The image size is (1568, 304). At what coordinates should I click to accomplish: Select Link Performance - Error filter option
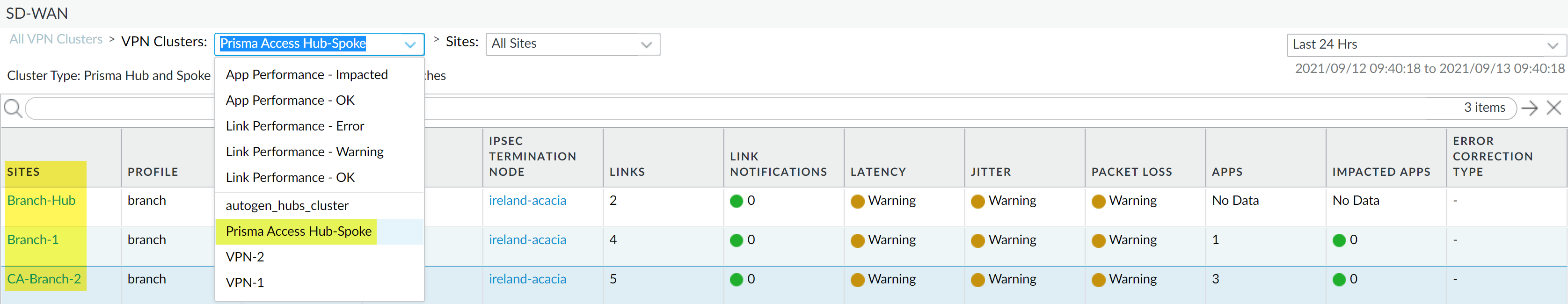(x=295, y=126)
